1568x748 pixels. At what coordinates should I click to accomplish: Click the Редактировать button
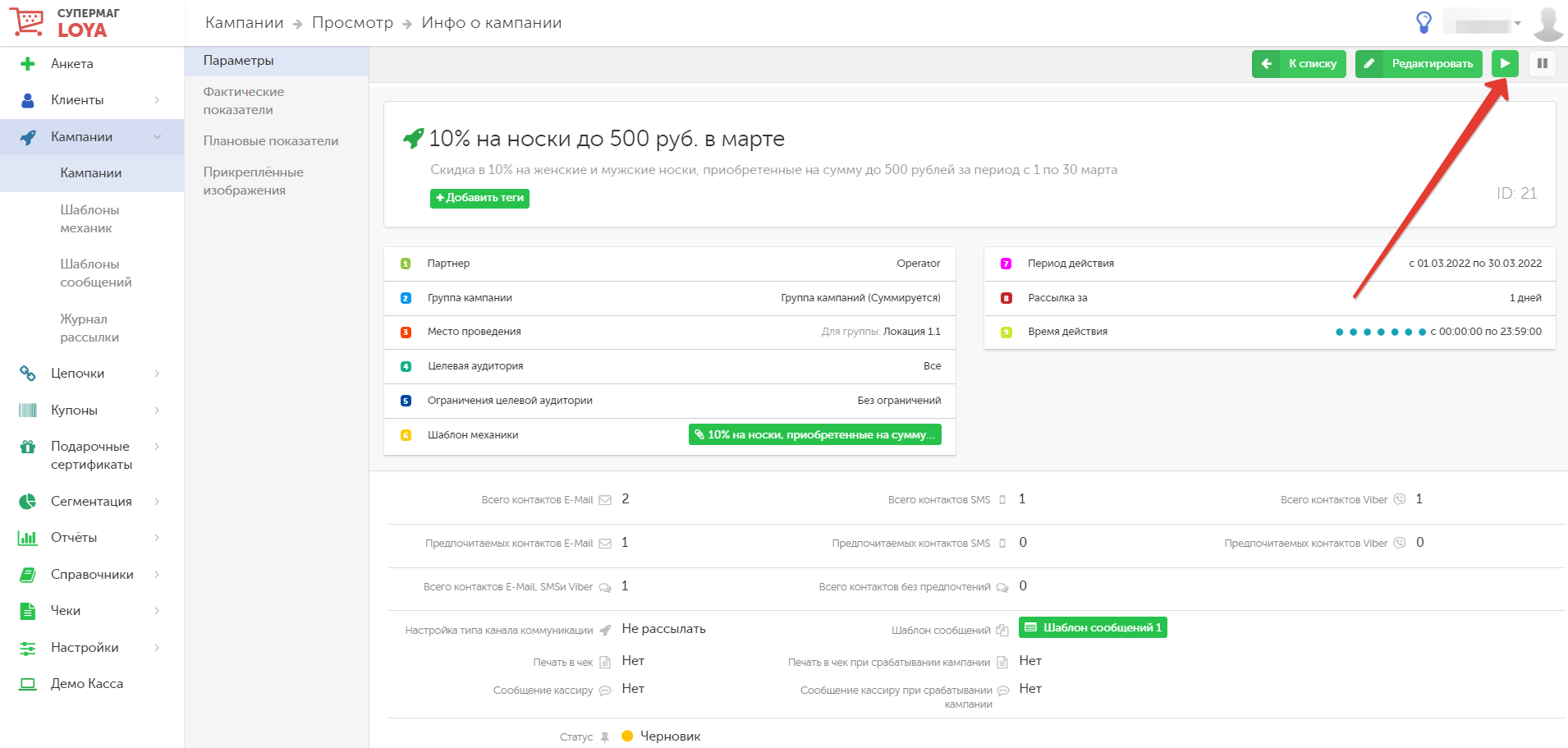point(1419,63)
